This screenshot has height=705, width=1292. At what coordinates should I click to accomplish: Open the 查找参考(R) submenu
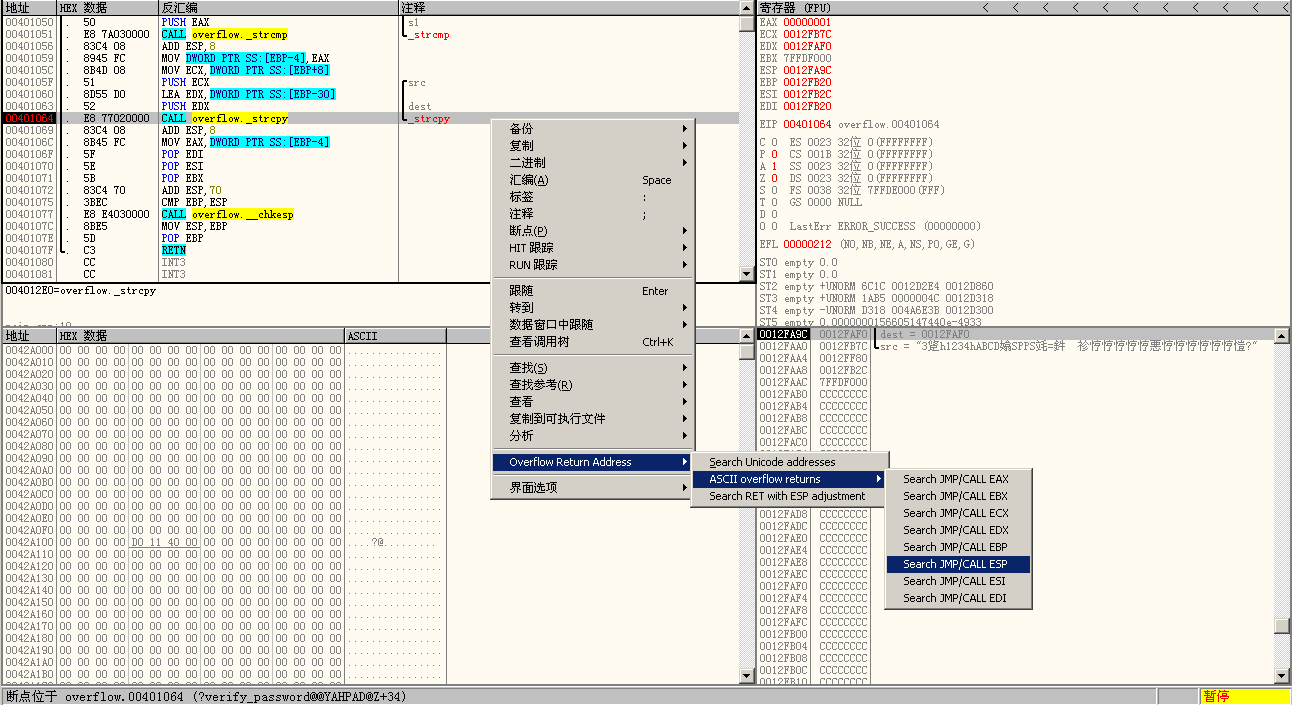click(594, 385)
